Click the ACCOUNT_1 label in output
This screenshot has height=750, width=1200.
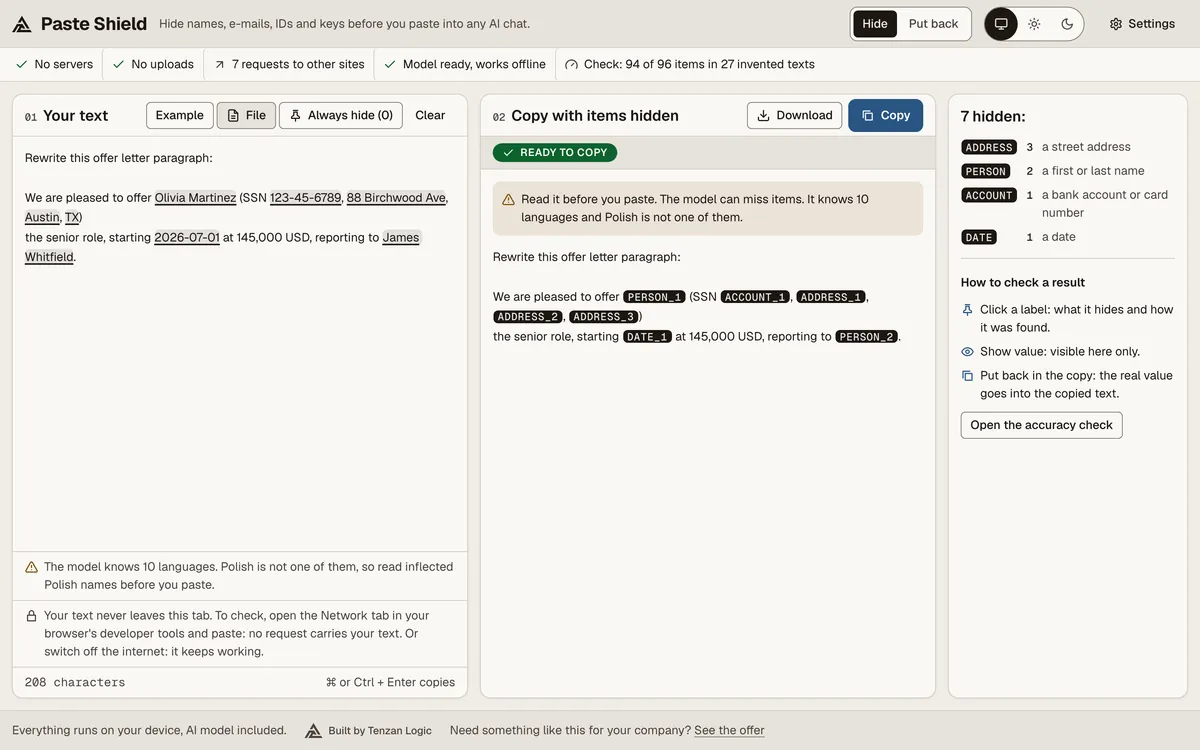coord(756,297)
